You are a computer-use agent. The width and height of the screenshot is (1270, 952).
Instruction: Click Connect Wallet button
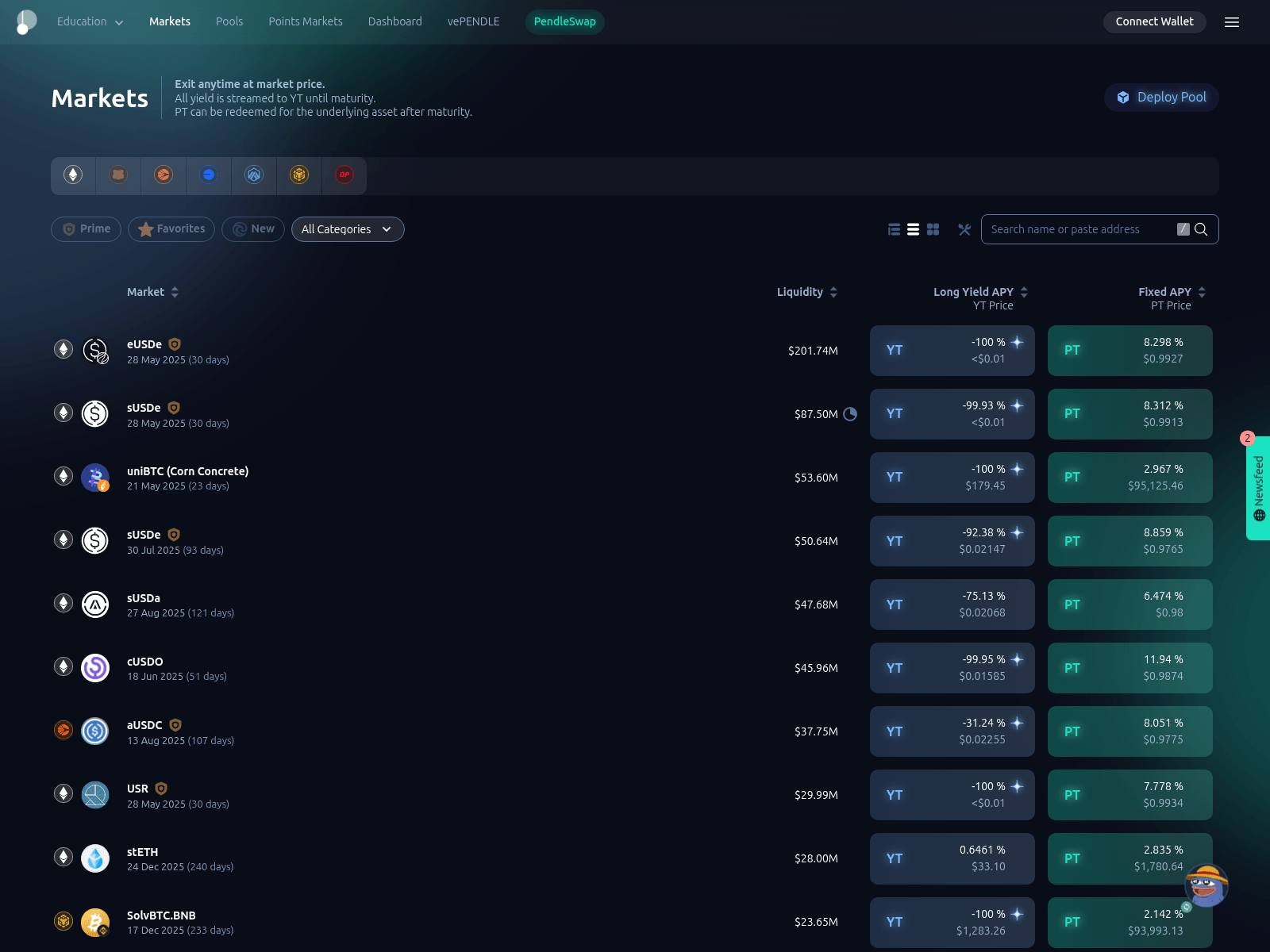(1155, 21)
